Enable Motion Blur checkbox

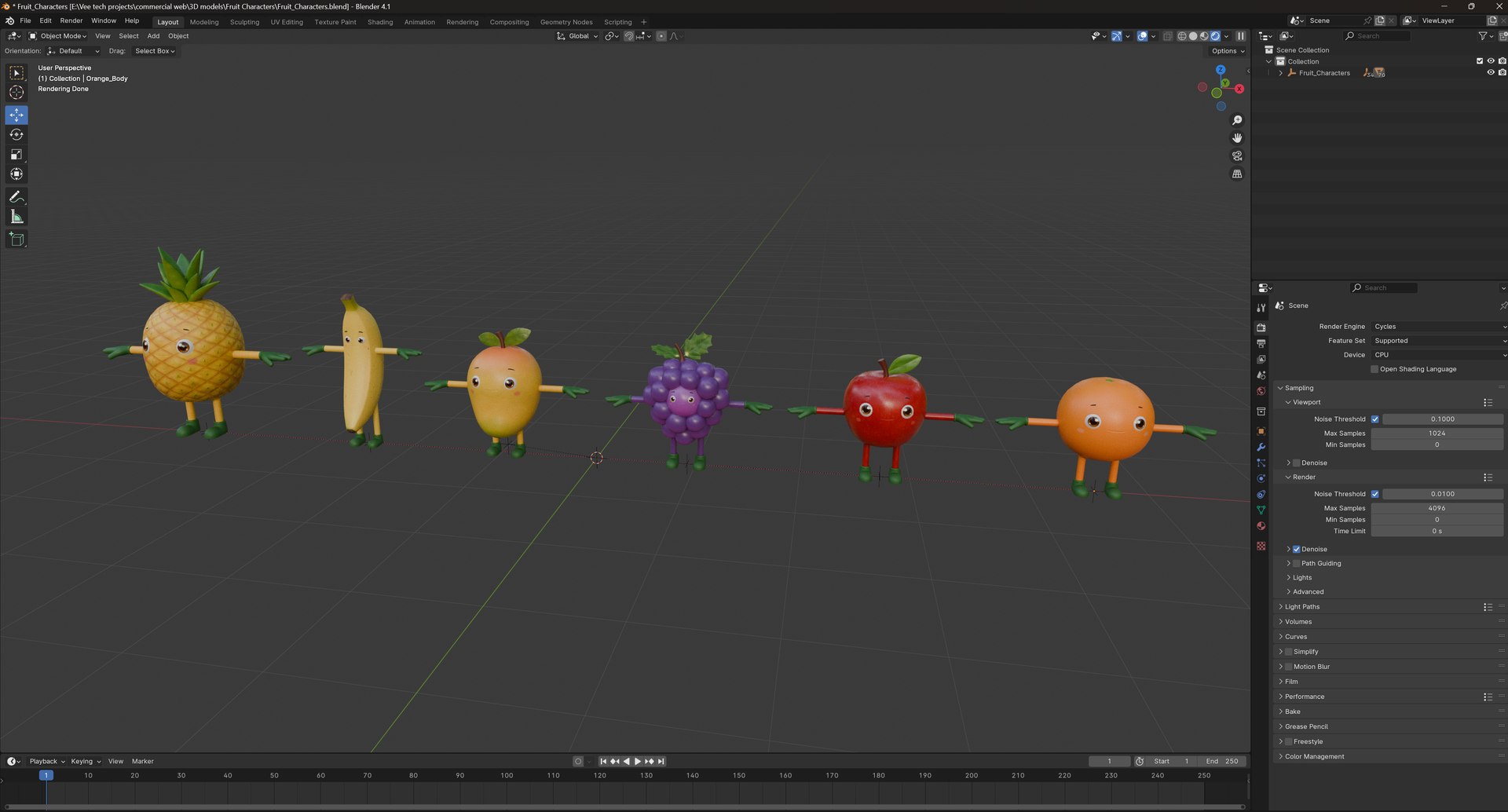(x=1288, y=667)
